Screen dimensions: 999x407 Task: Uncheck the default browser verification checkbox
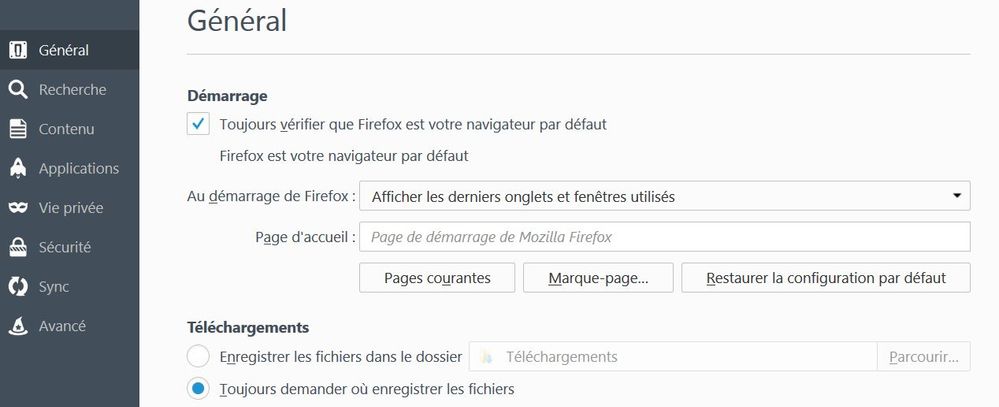(x=198, y=124)
